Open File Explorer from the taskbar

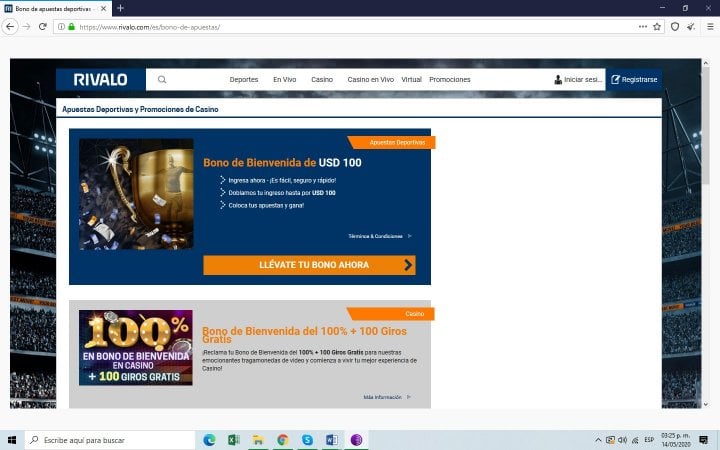[258, 440]
